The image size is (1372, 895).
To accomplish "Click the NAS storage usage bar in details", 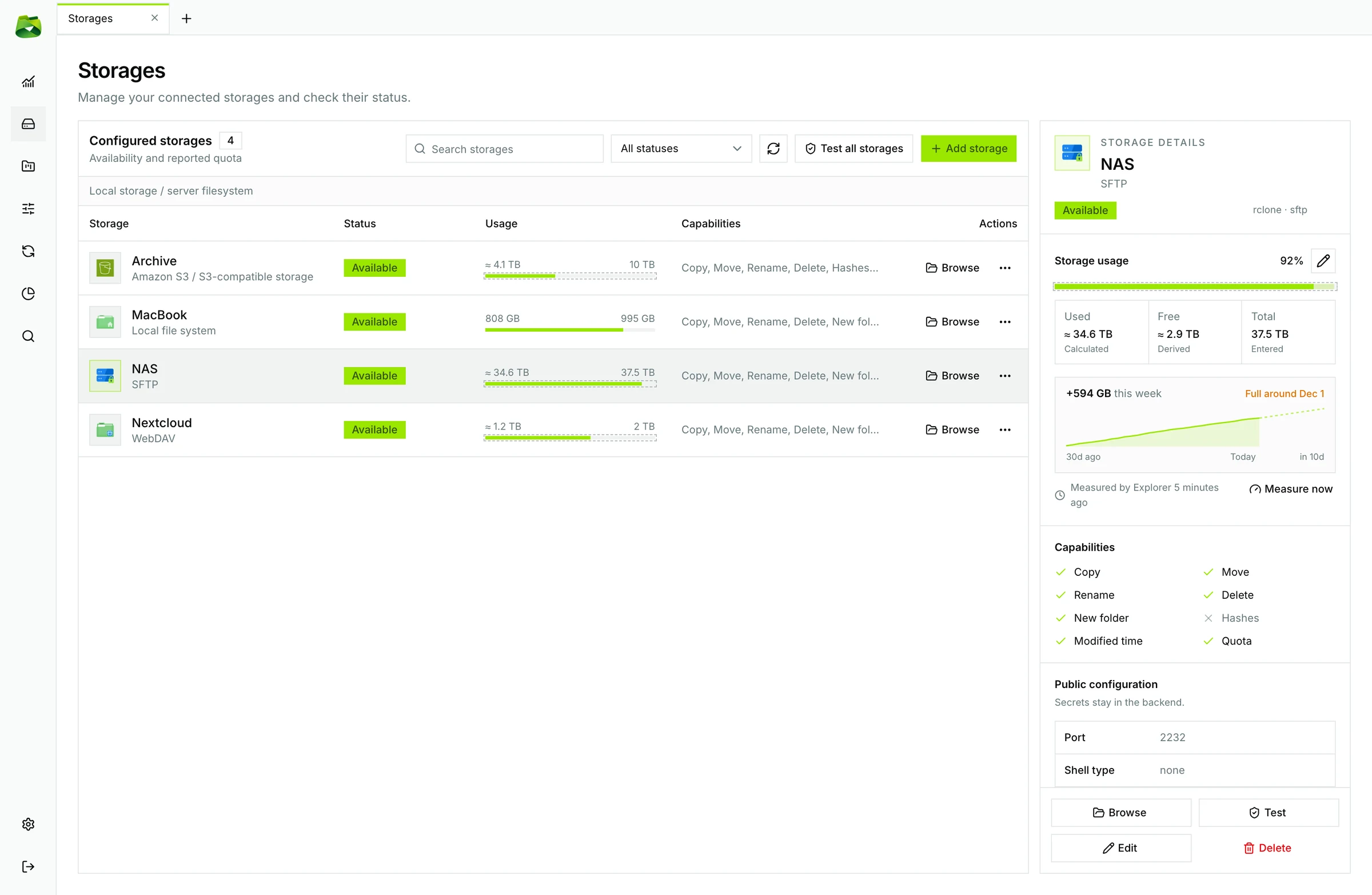I will pyautogui.click(x=1195, y=287).
